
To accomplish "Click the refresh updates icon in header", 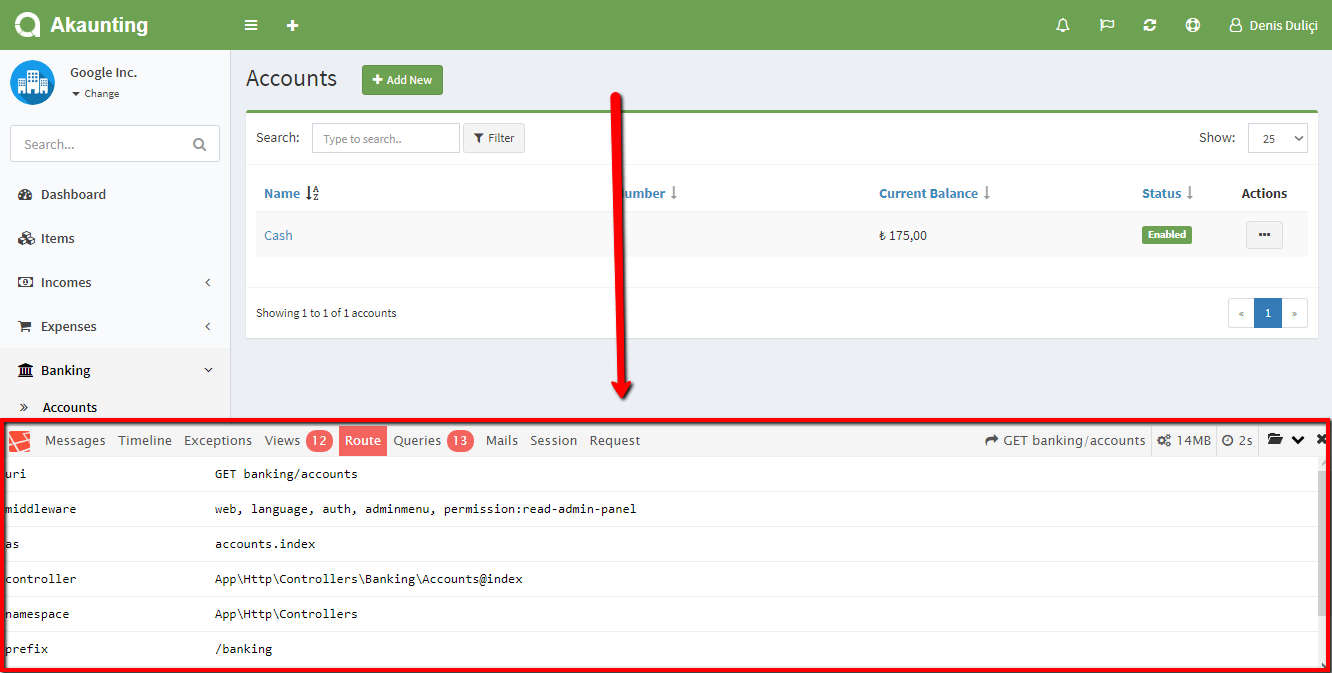I will point(1150,25).
